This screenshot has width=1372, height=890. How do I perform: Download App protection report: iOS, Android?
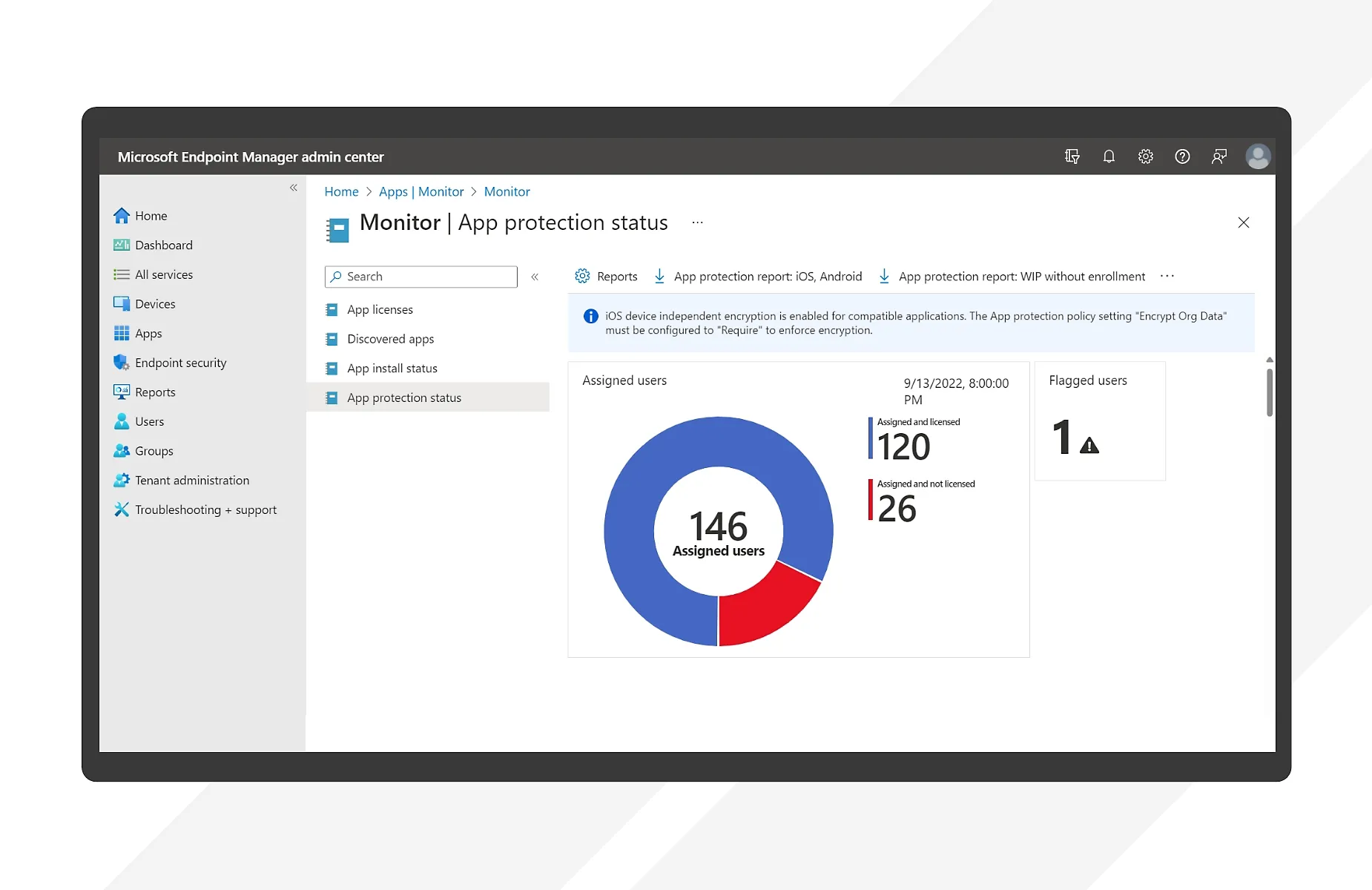[759, 277]
